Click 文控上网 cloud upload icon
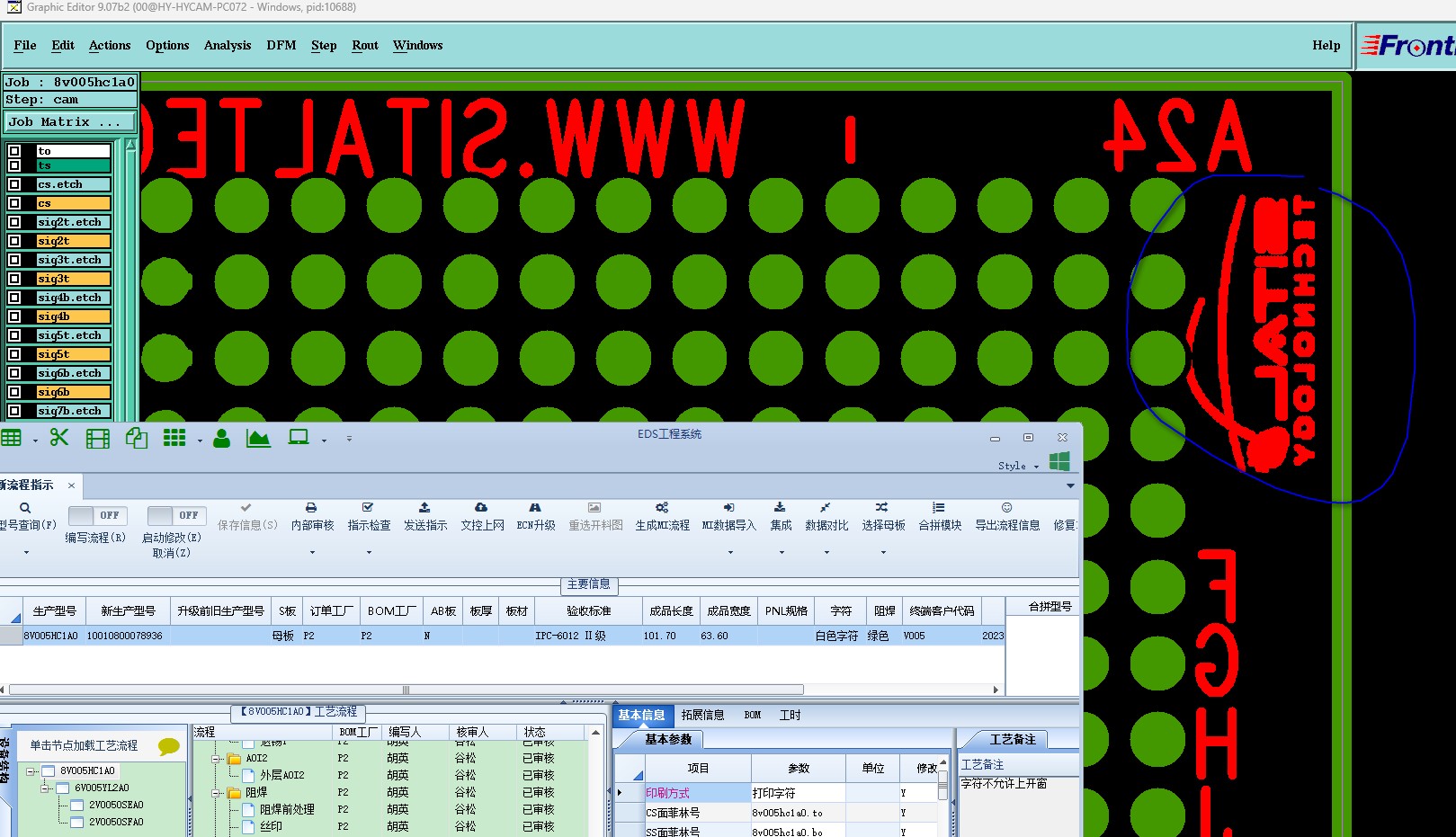Screen dimensions: 1456x837 (481, 508)
